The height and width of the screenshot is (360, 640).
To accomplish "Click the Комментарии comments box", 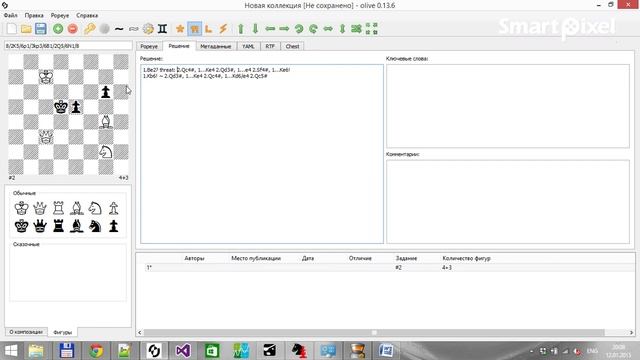I will 508,202.
